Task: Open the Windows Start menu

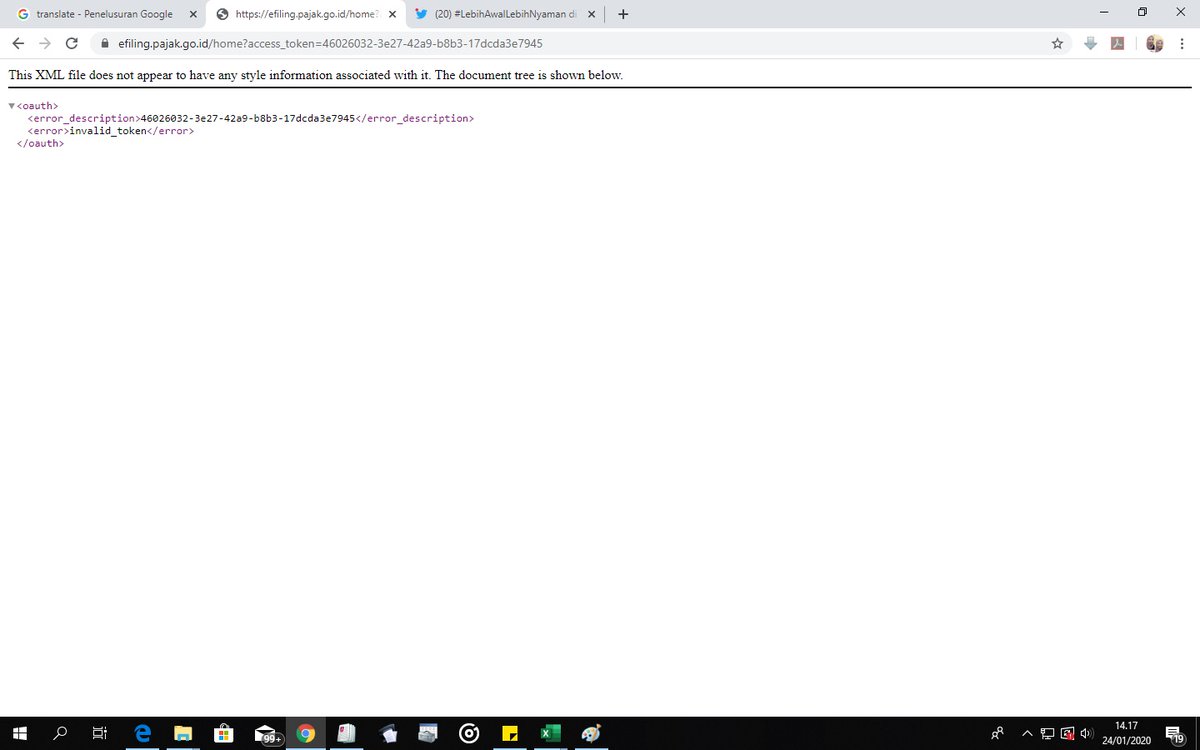Action: 20,733
